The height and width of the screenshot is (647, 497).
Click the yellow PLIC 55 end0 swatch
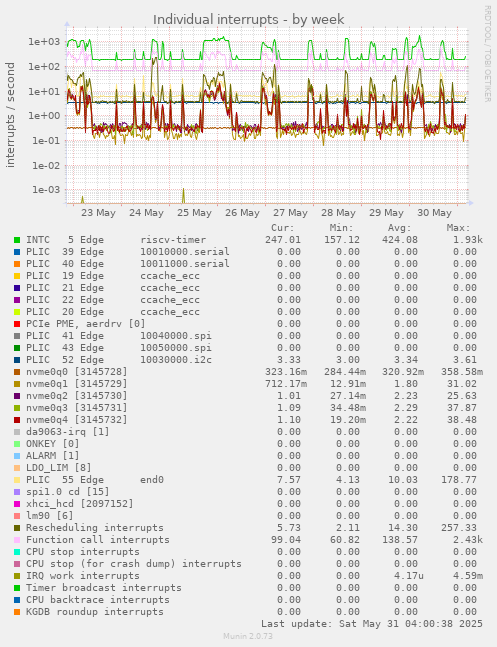click(x=17, y=480)
